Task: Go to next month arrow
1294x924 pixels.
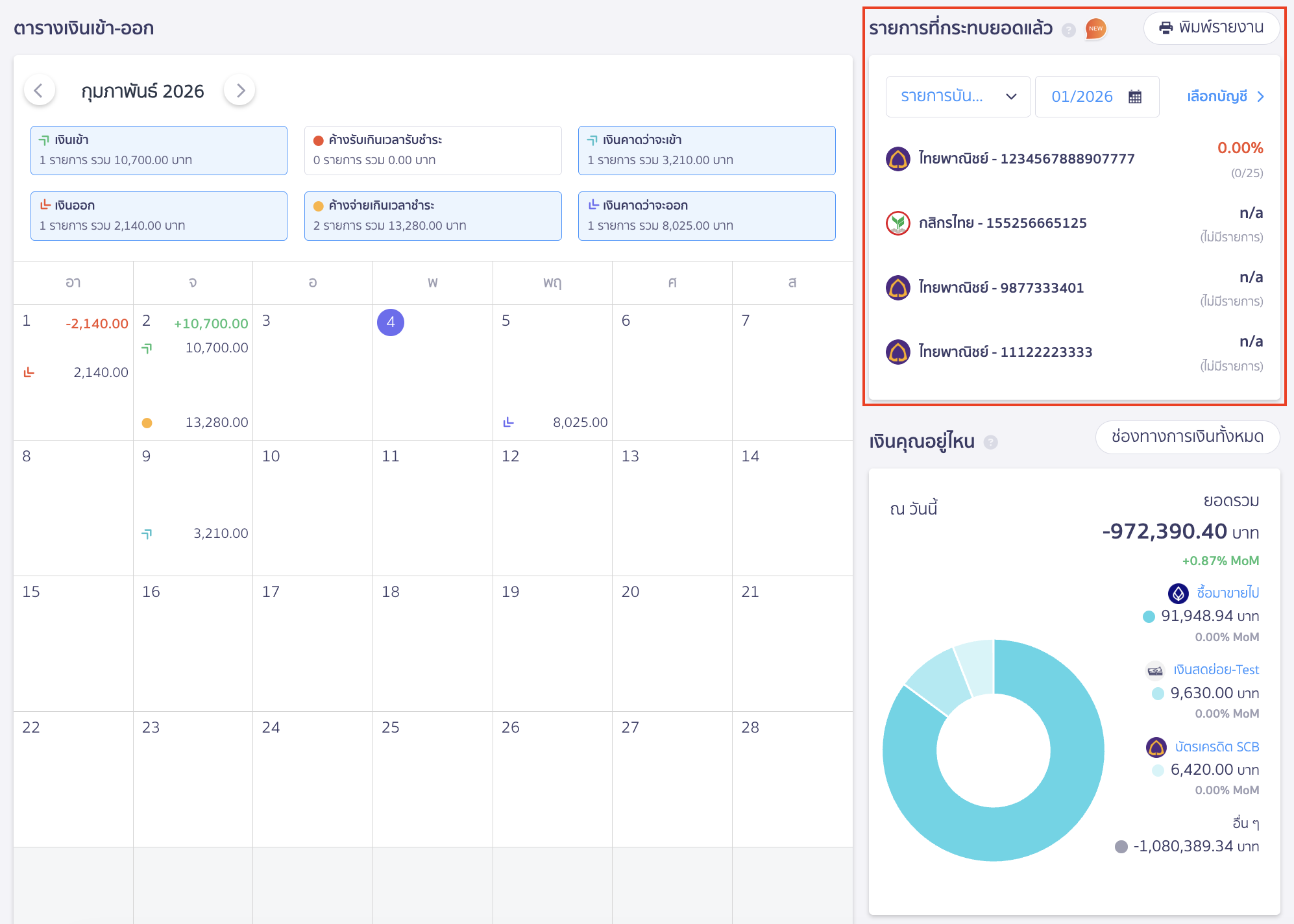Action: point(240,91)
